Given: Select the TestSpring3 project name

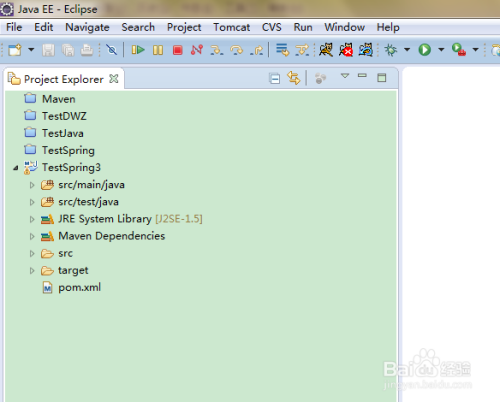Looking at the screenshot, I should click(x=71, y=167).
